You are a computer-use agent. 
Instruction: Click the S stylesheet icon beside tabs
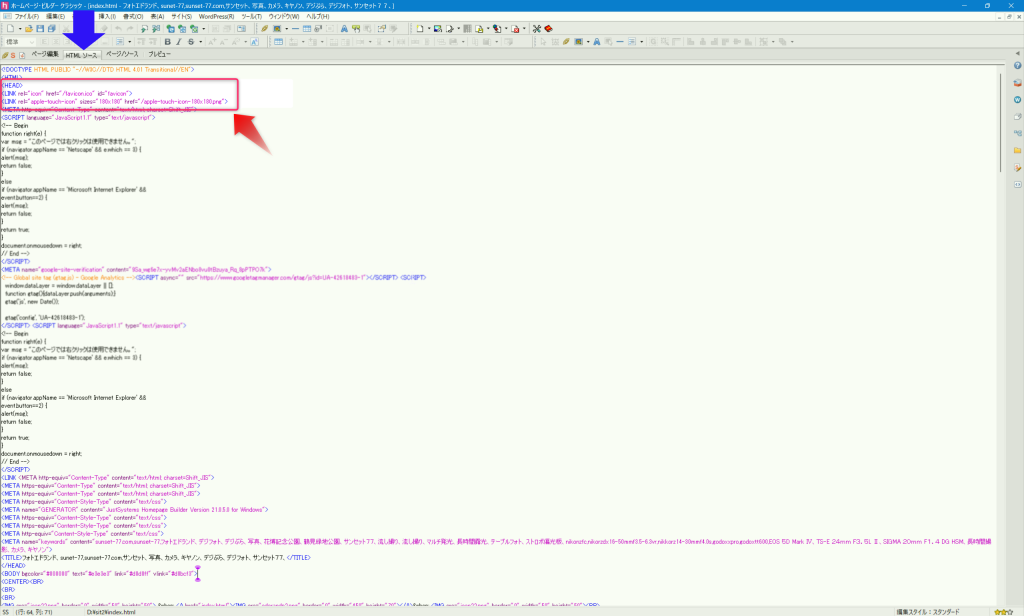click(x=13, y=56)
